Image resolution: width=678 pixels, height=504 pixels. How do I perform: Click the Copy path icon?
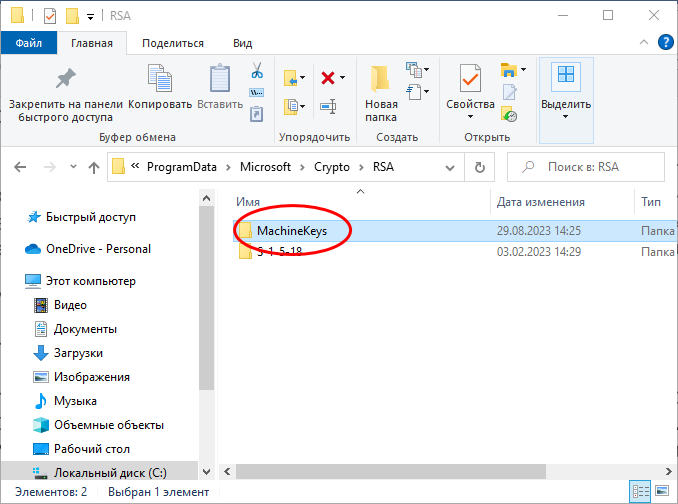256,92
